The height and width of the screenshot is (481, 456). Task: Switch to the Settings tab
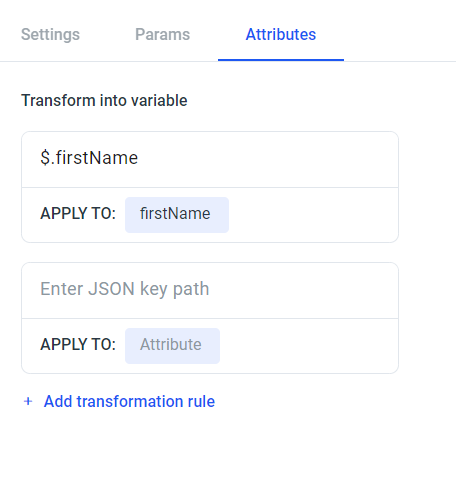point(50,34)
